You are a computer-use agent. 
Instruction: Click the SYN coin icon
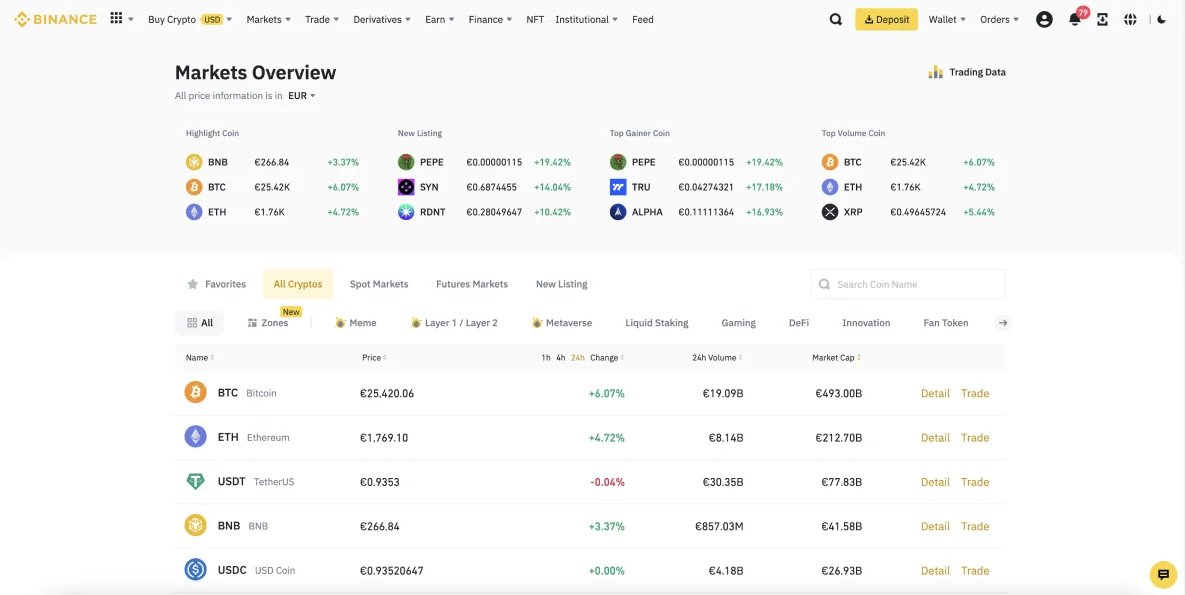pyautogui.click(x=407, y=187)
